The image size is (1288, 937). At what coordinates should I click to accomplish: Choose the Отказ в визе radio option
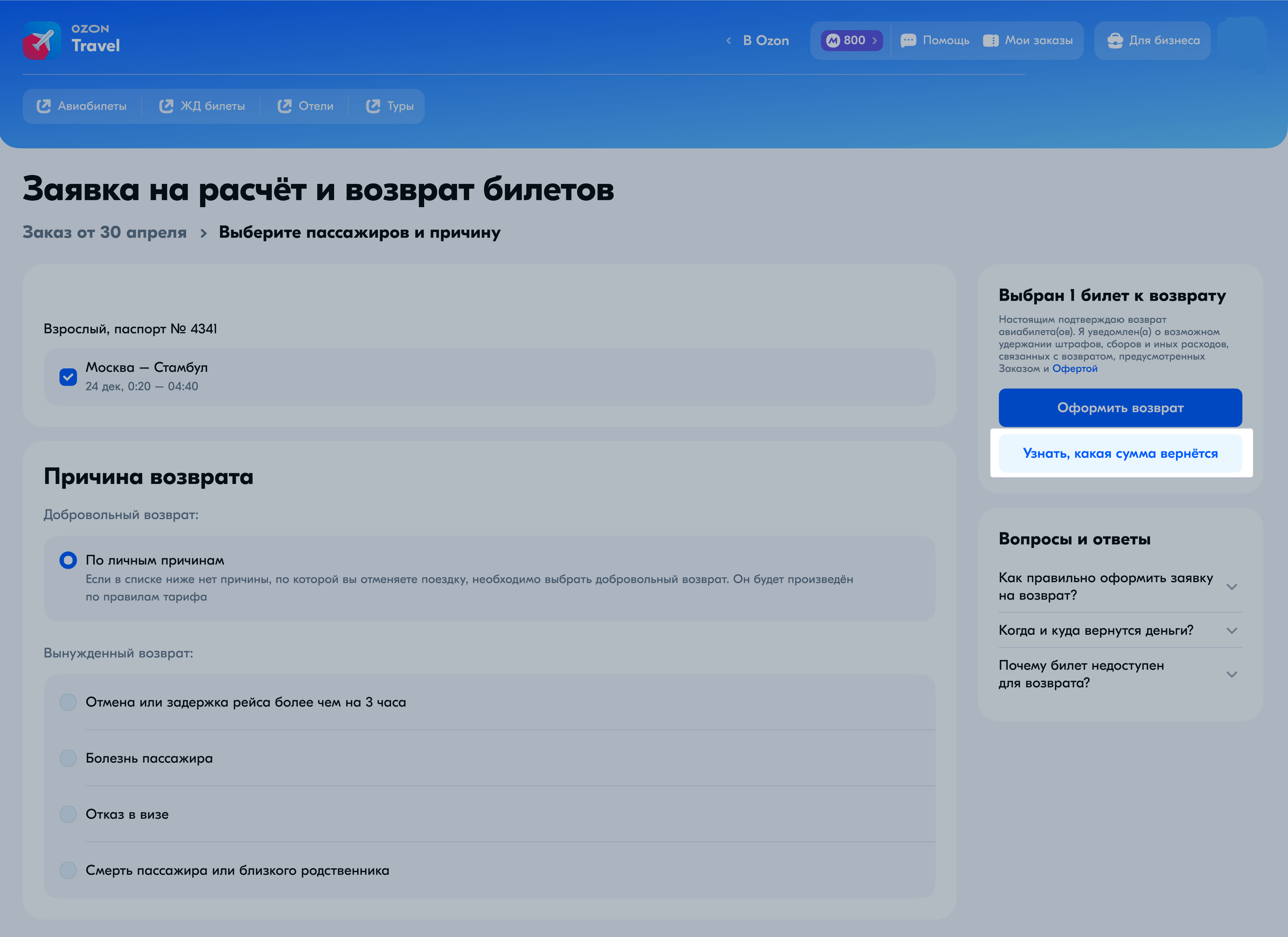point(68,814)
